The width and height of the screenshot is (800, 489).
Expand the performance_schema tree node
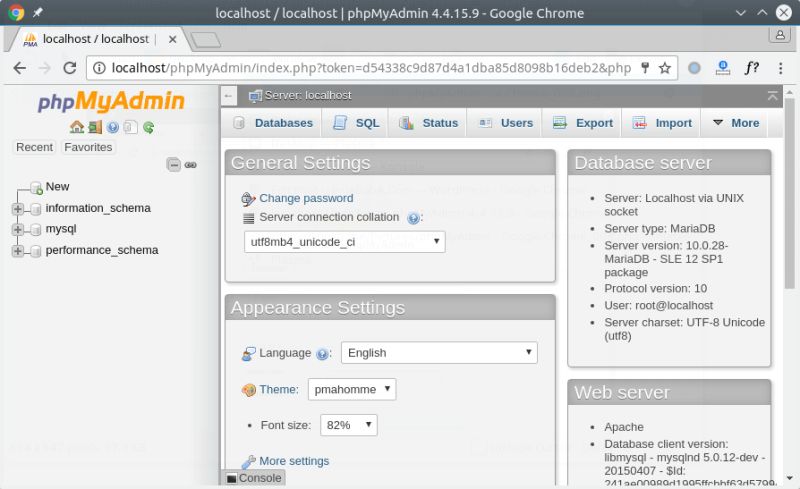[18, 251]
